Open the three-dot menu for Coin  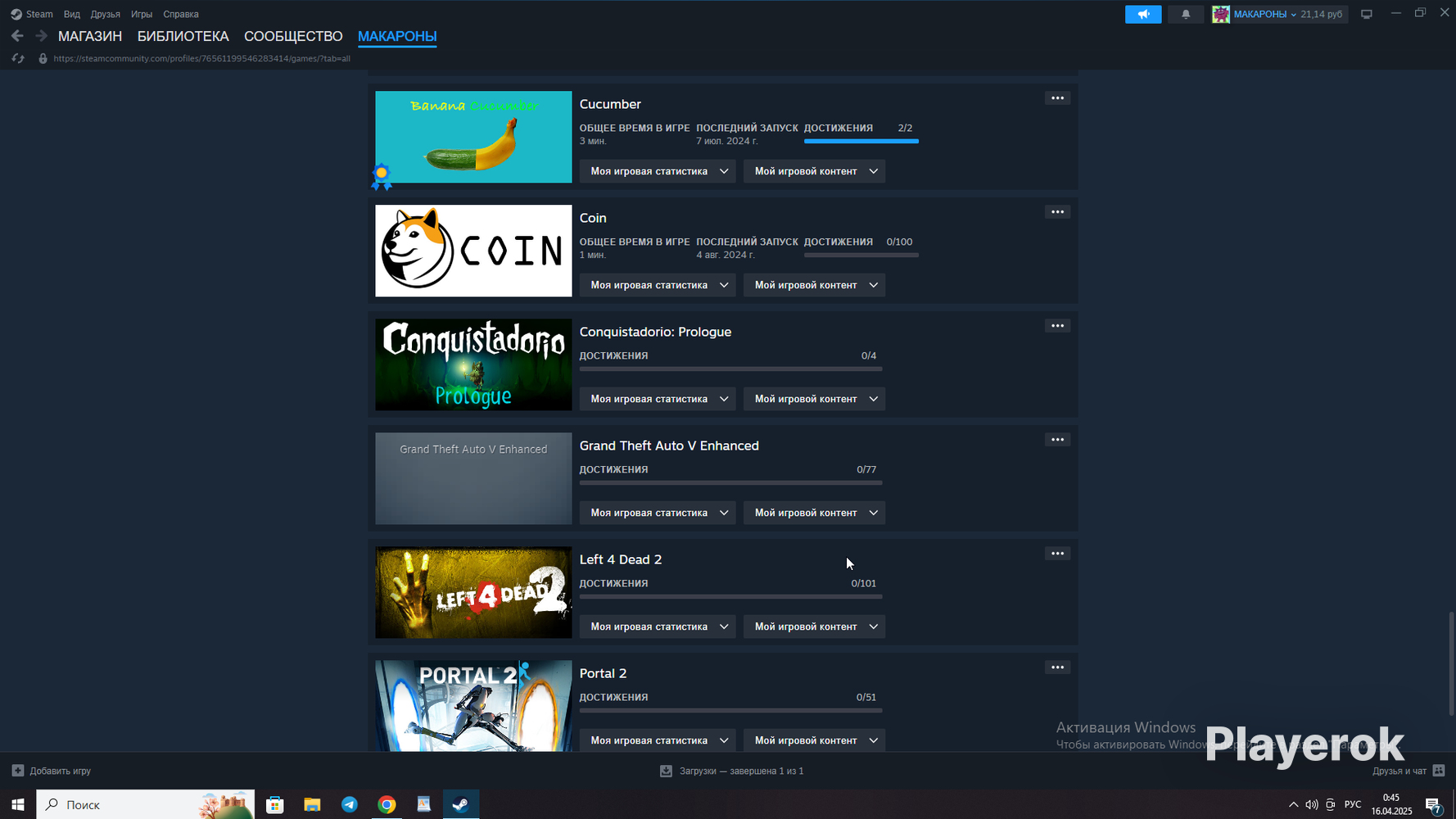(x=1057, y=212)
